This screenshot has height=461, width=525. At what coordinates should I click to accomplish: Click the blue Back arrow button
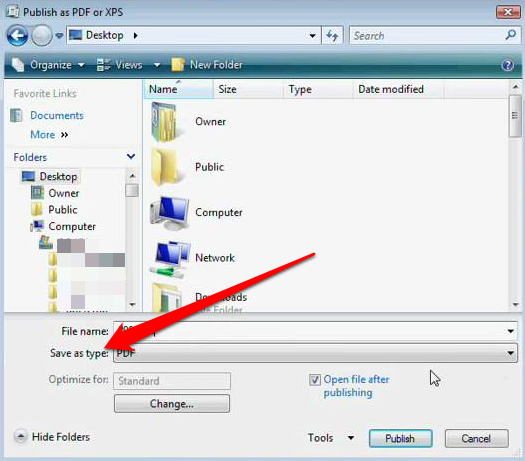(x=17, y=35)
